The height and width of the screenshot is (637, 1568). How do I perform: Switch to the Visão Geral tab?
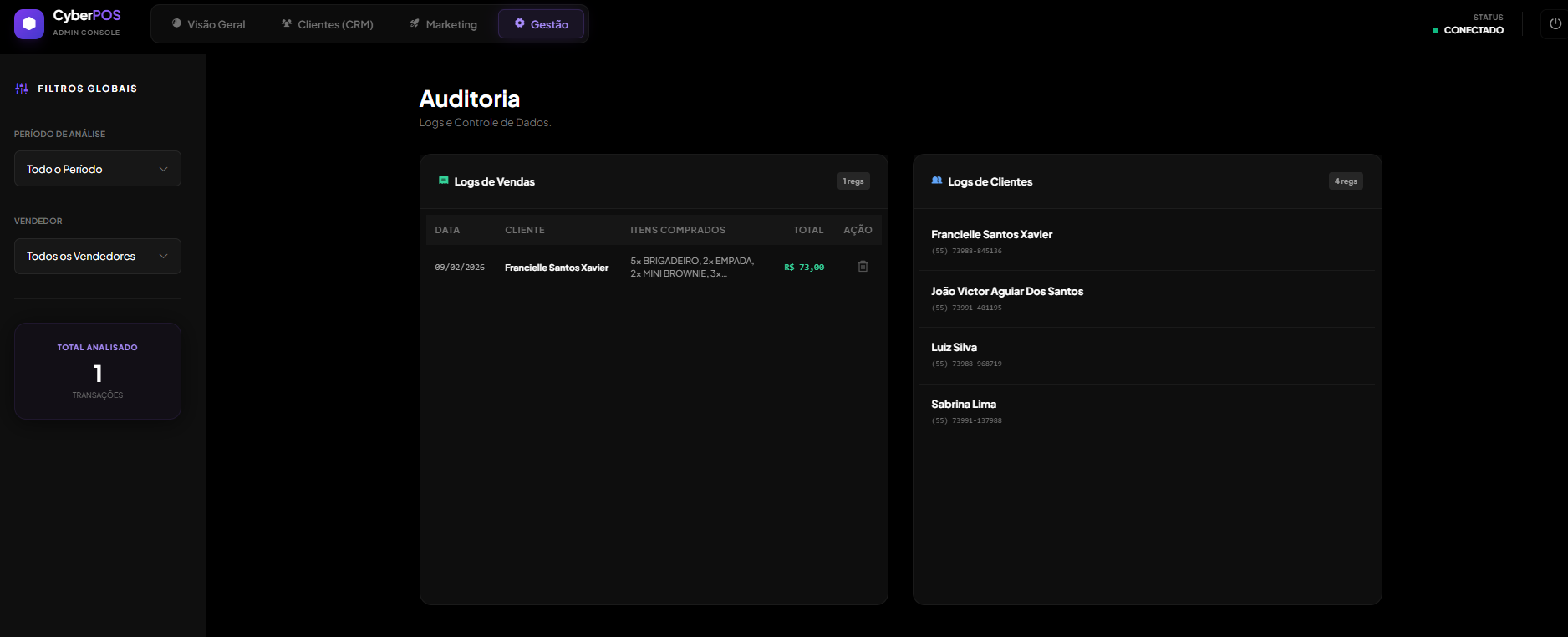pyautogui.click(x=208, y=24)
